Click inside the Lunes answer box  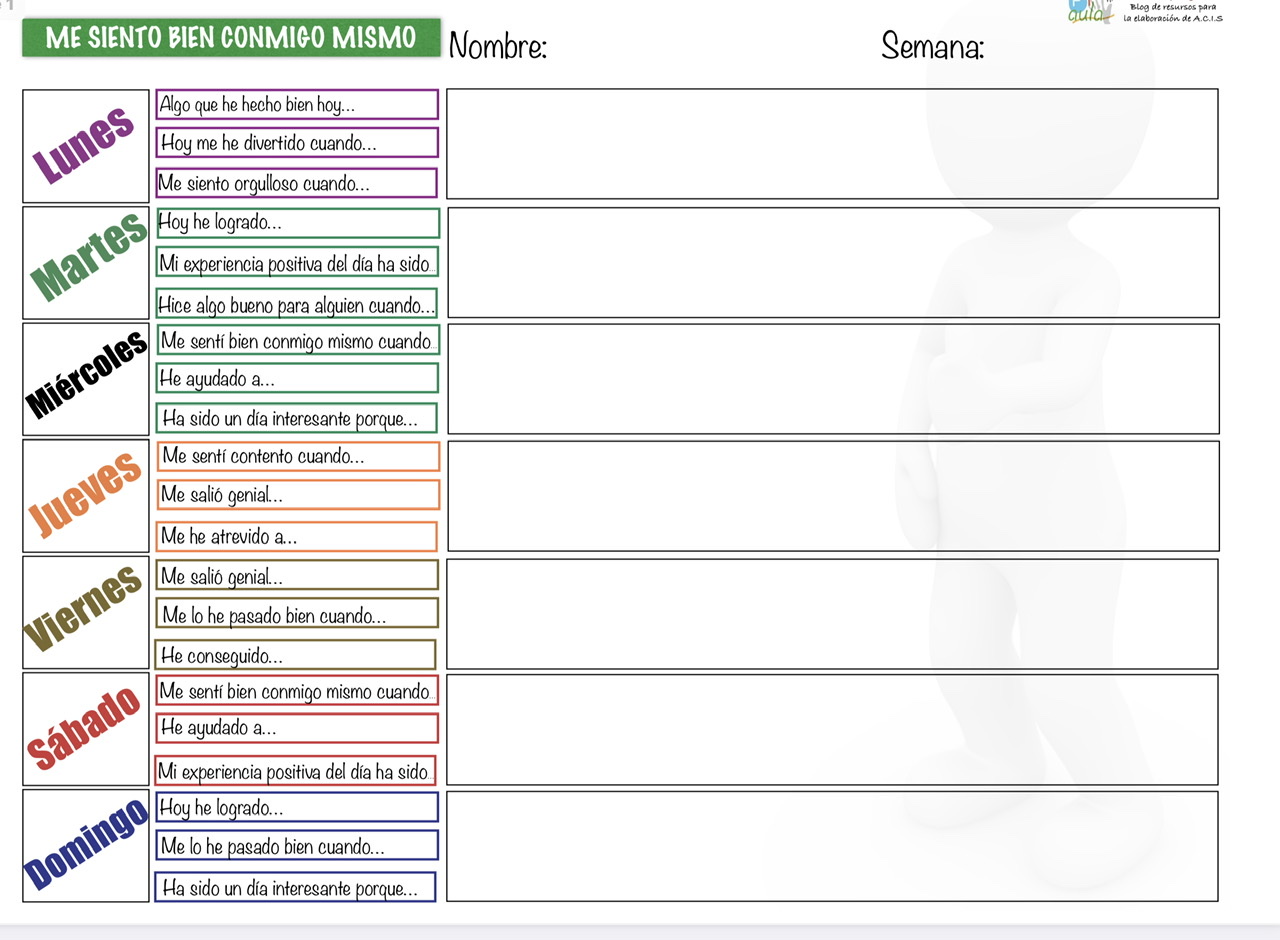832,144
